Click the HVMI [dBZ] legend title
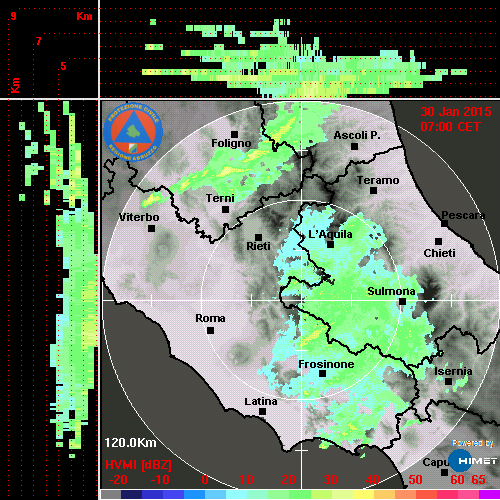This screenshot has height=500, width=500. click(x=138, y=465)
